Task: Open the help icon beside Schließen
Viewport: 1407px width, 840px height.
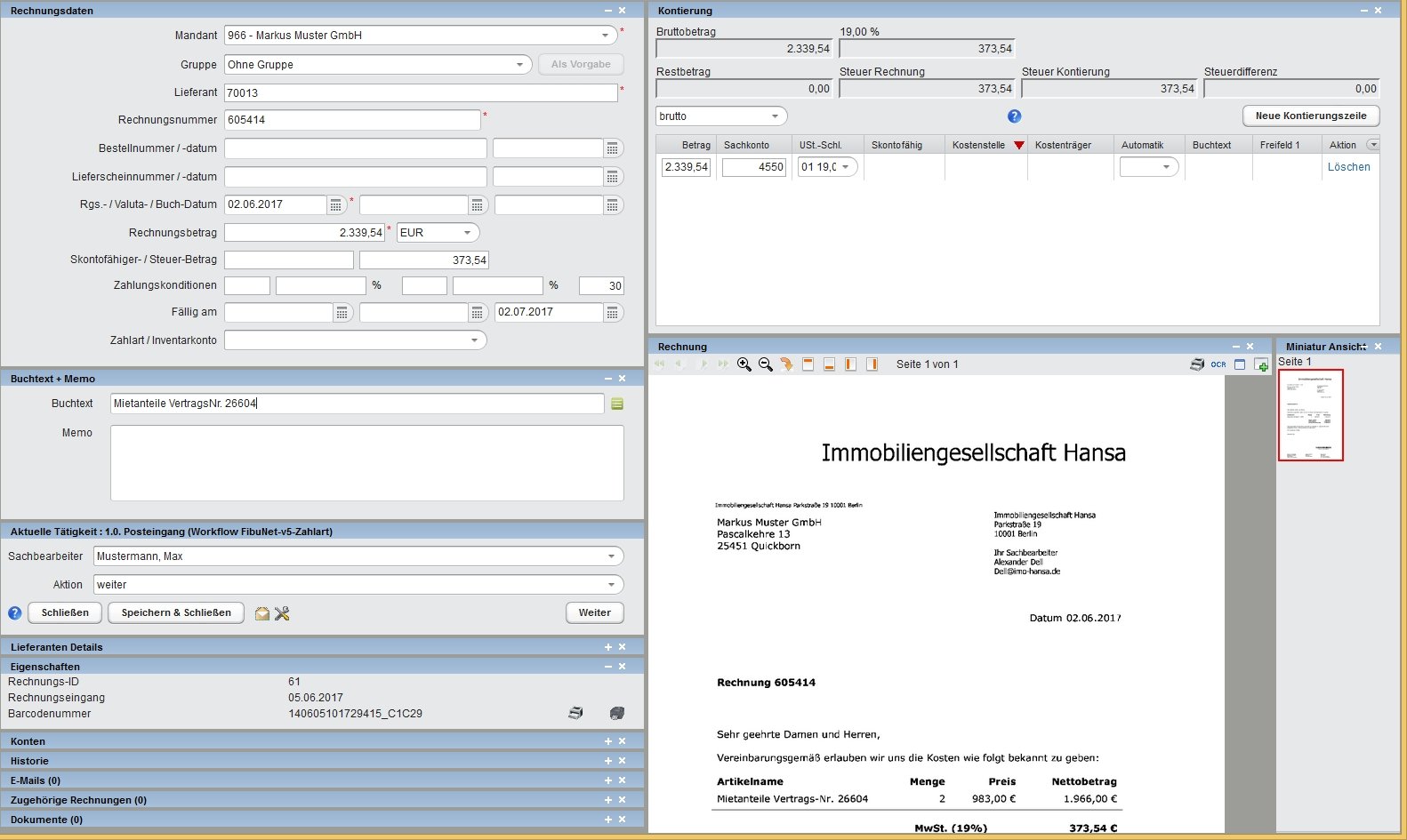Action: pyautogui.click(x=15, y=613)
